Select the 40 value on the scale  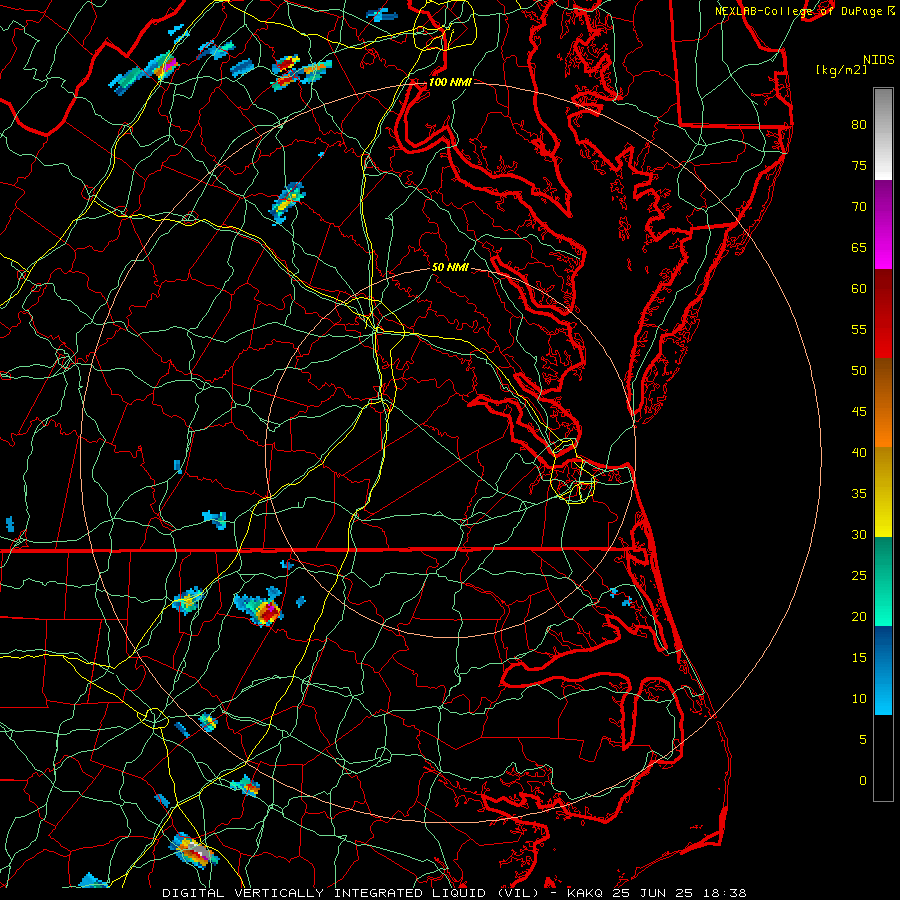pyautogui.click(x=859, y=453)
